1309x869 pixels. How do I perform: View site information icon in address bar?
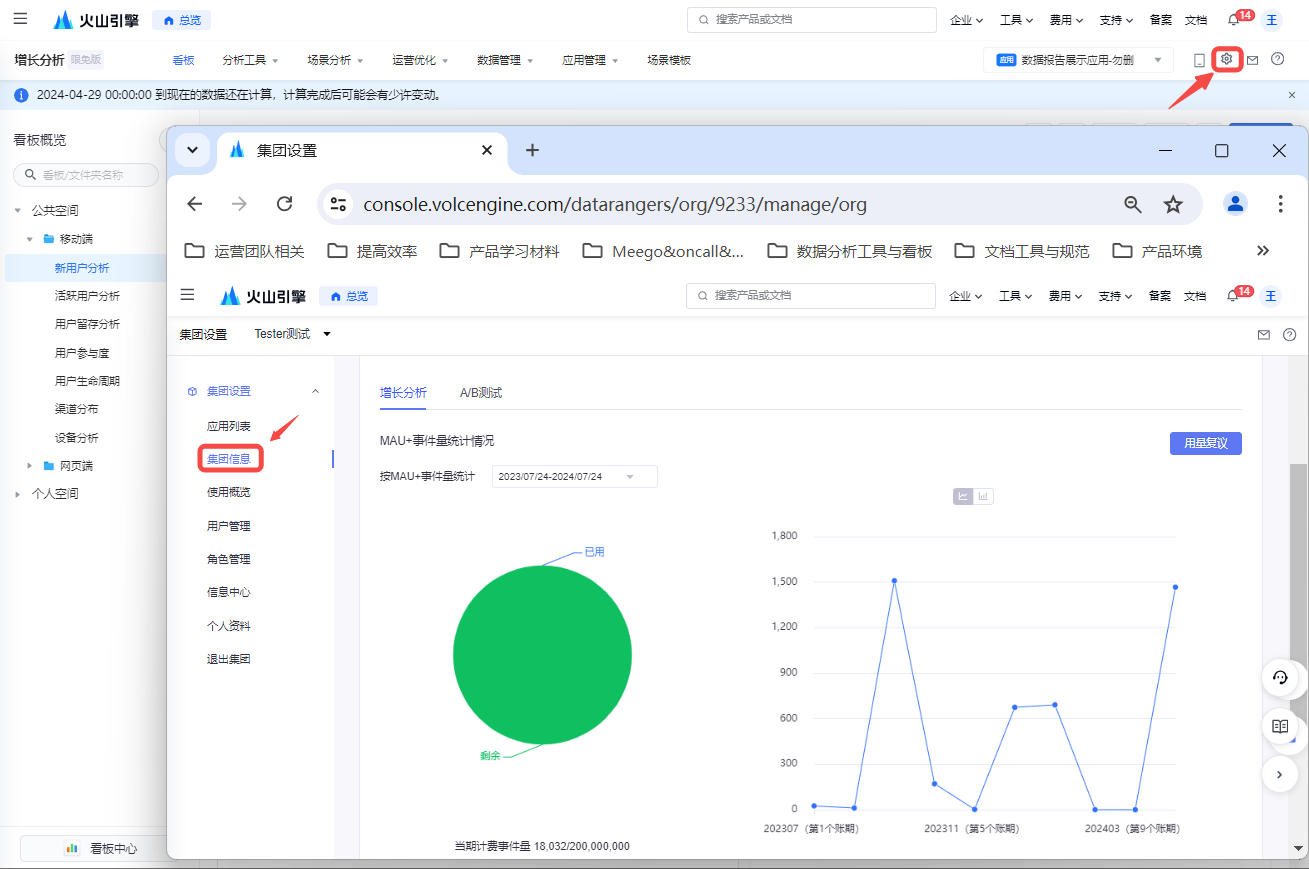pyautogui.click(x=339, y=204)
